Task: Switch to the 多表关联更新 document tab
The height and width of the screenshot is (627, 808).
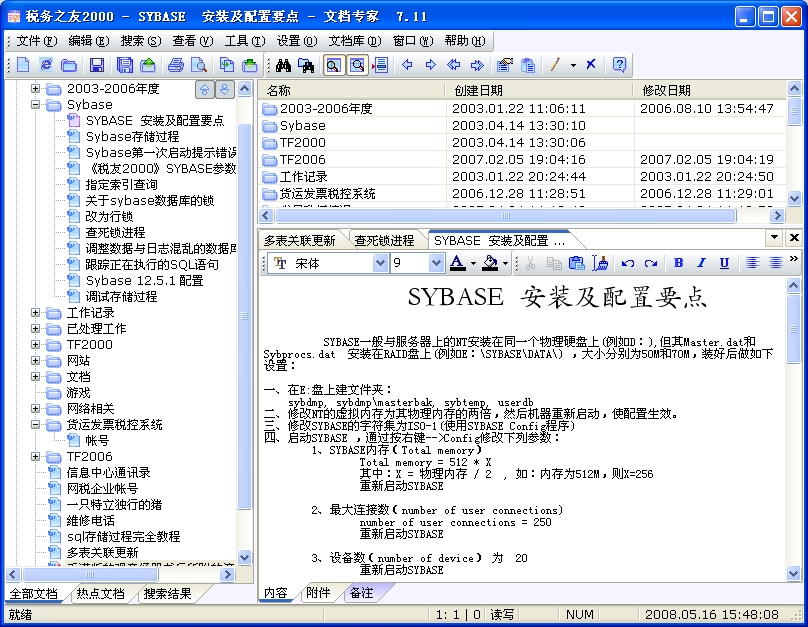Action: point(300,241)
